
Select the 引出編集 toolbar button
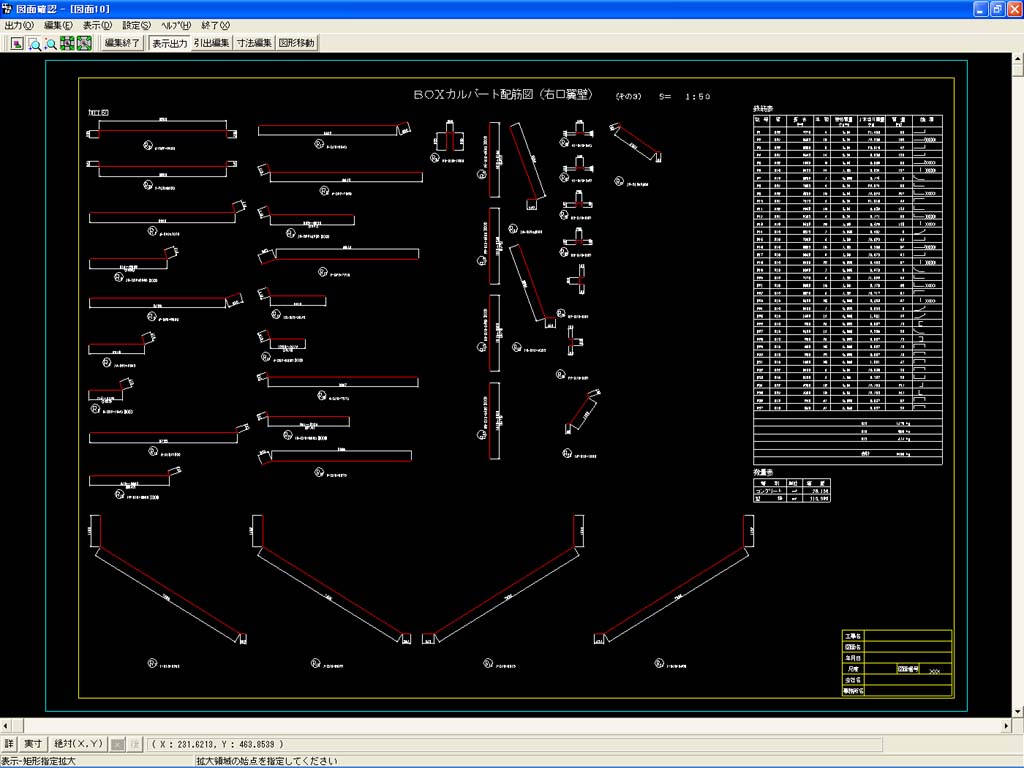pos(212,43)
